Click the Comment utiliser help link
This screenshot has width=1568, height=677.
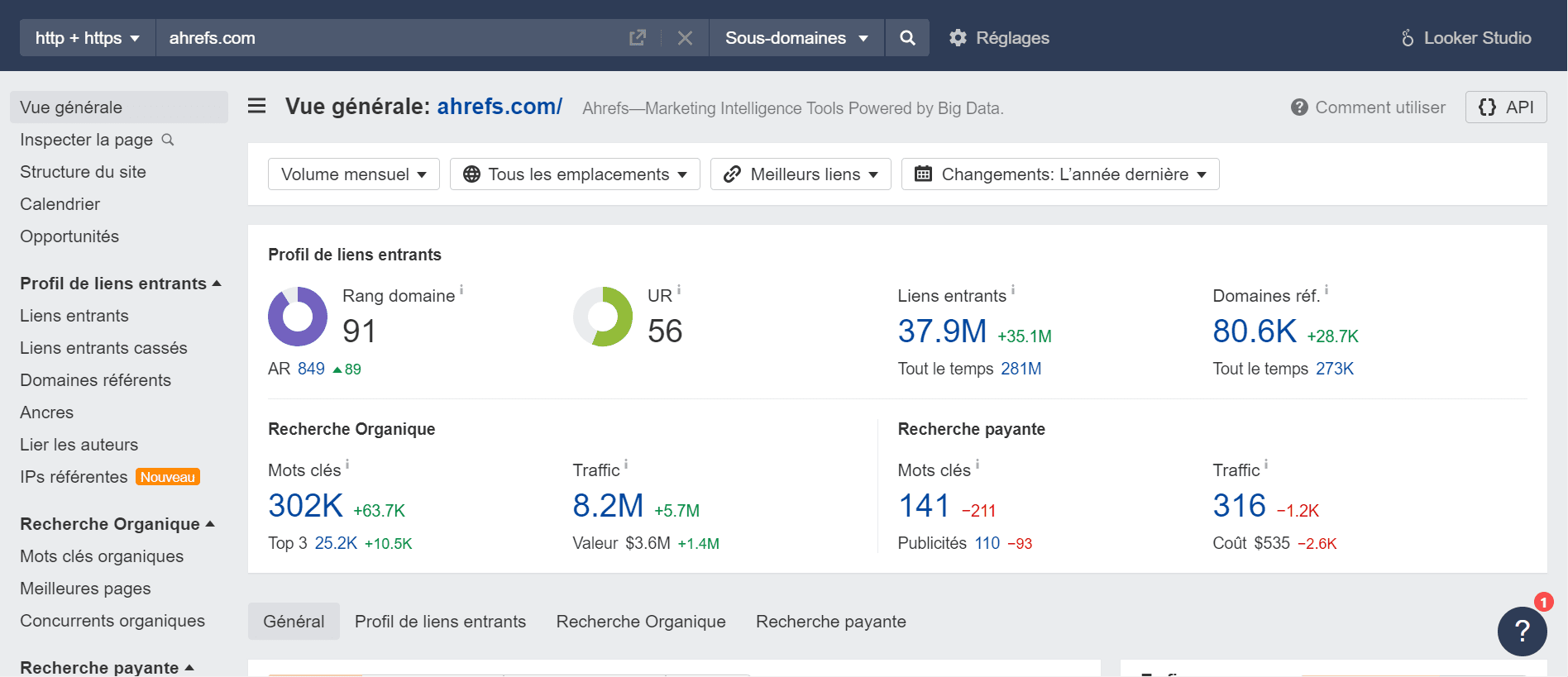[x=1369, y=107]
